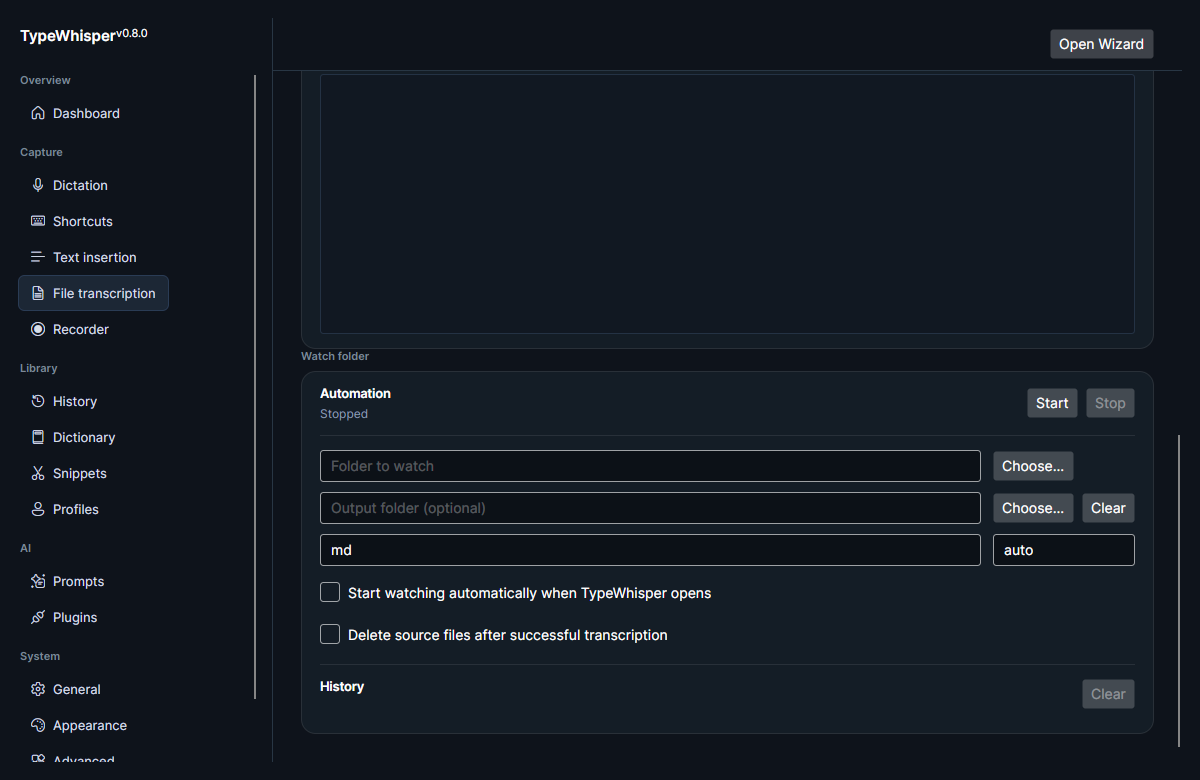This screenshot has height=780, width=1200.
Task: Choose the folder to watch
Action: 1033,466
